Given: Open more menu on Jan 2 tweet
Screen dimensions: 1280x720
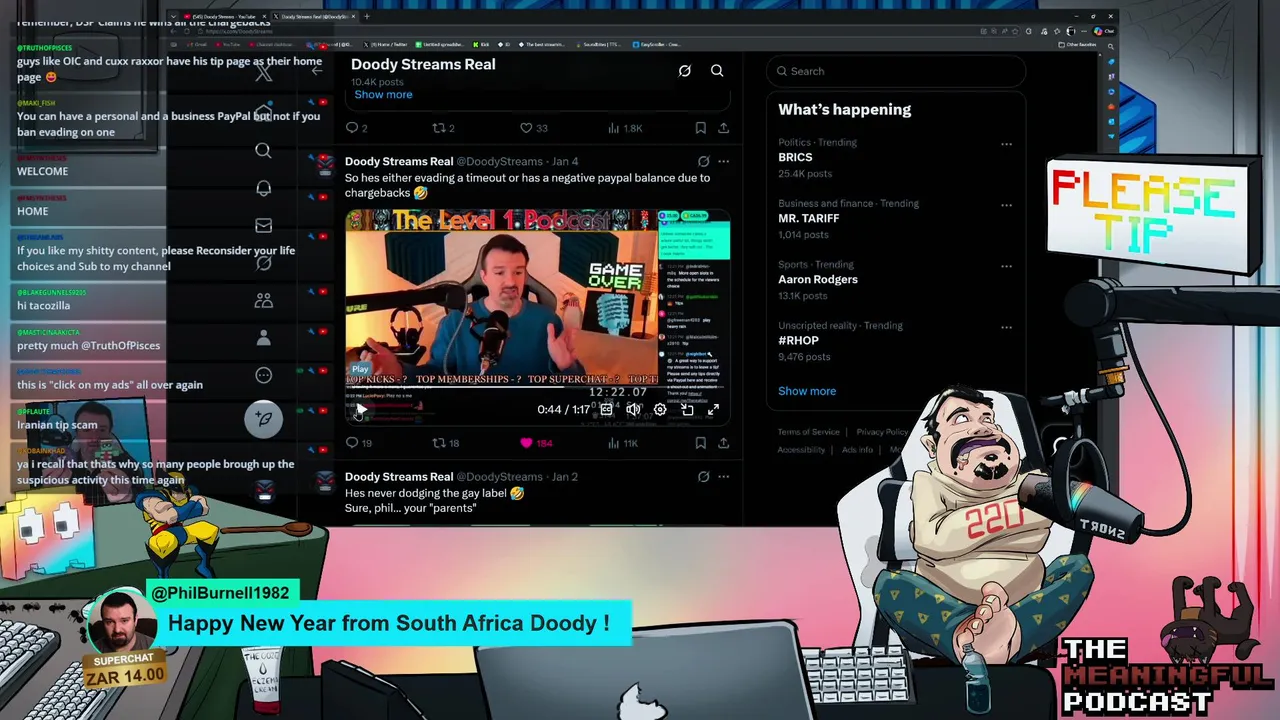Looking at the screenshot, I should coord(723,477).
